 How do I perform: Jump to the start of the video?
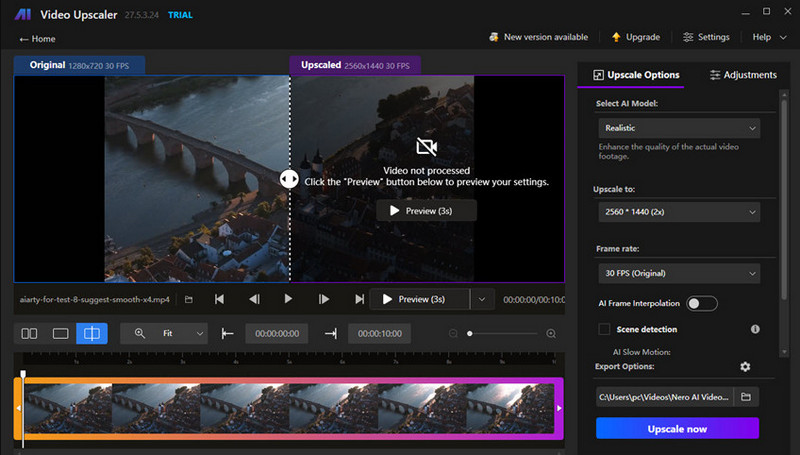(x=219, y=299)
